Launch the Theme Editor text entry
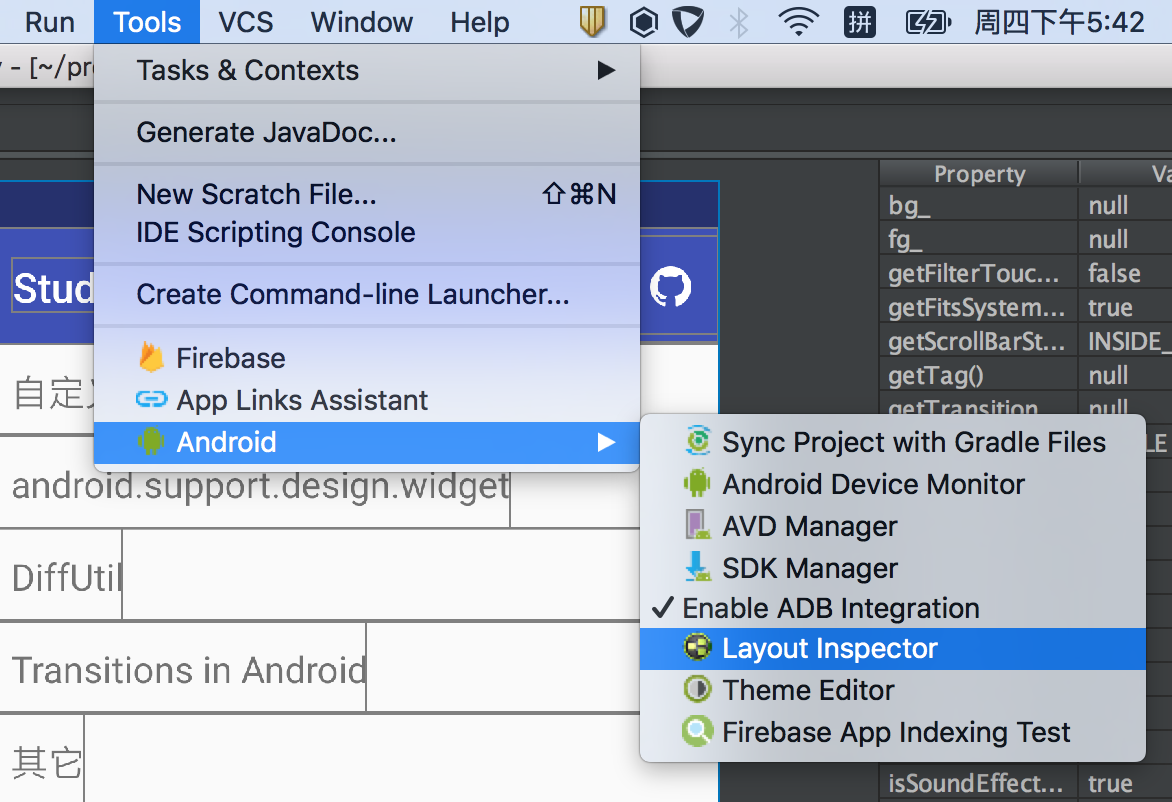This screenshot has height=802, width=1172. 808,690
